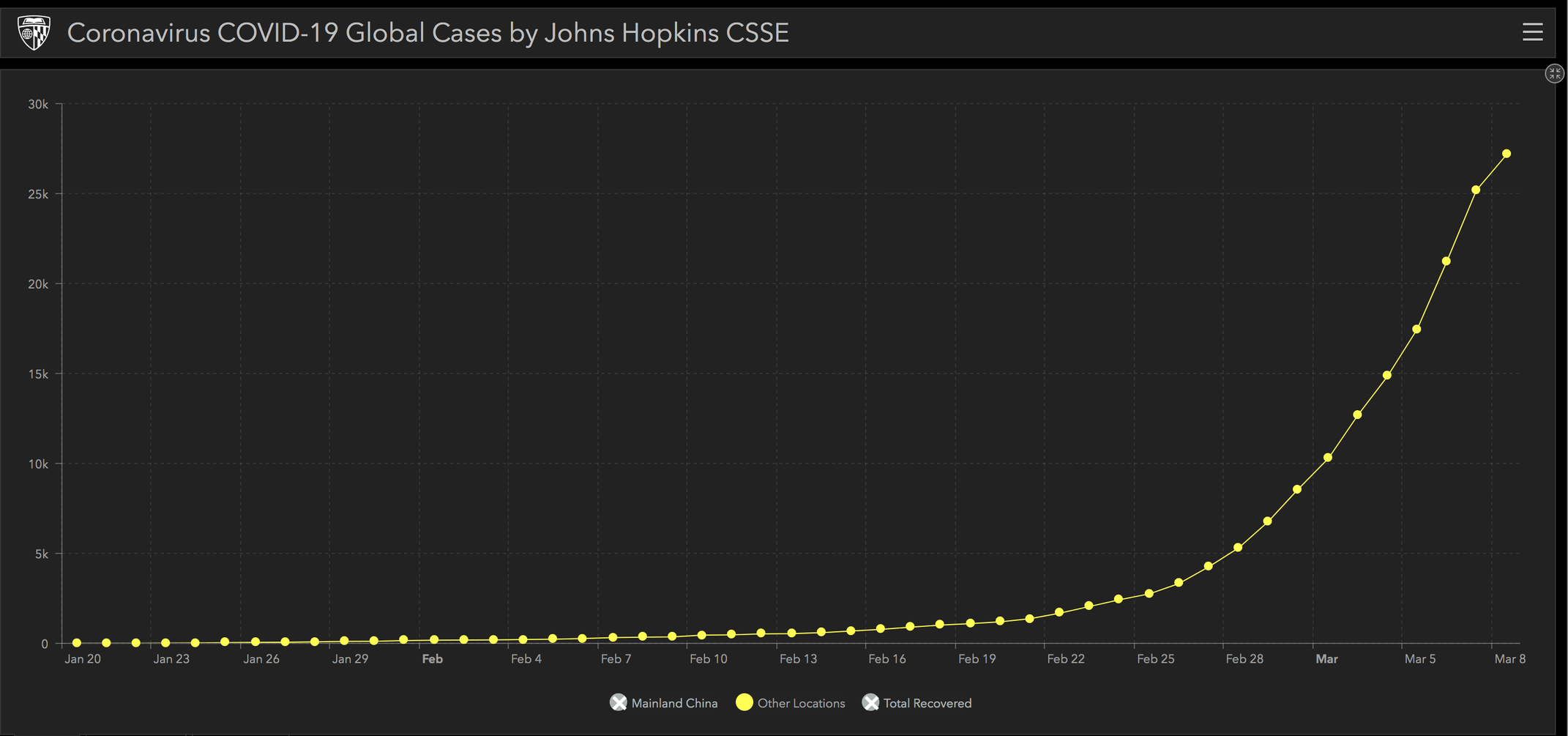Image resolution: width=1568 pixels, height=736 pixels.
Task: Click the '5k' y-axis label
Action: point(42,554)
